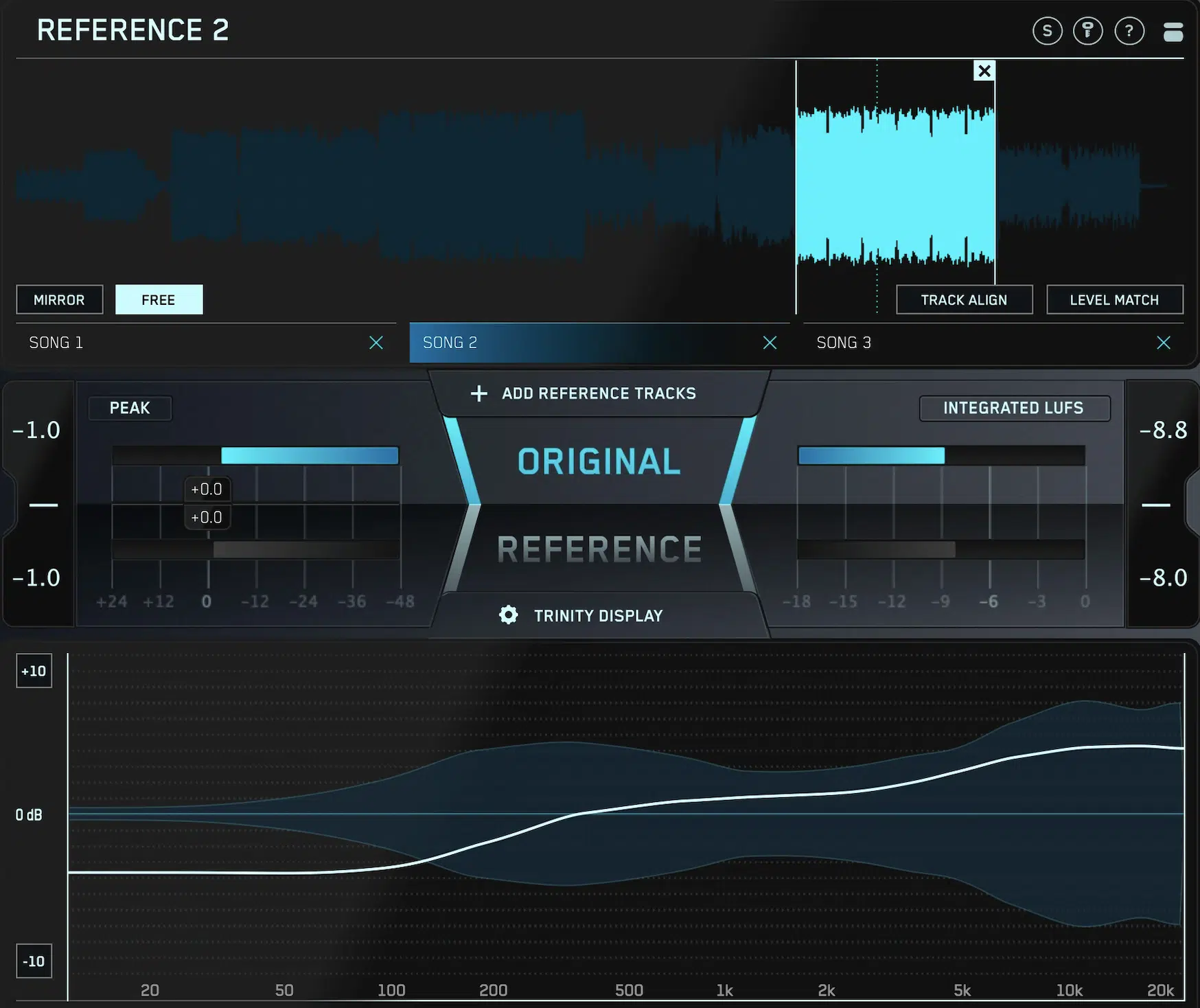Click the reference LUFS meter bar

941,549
